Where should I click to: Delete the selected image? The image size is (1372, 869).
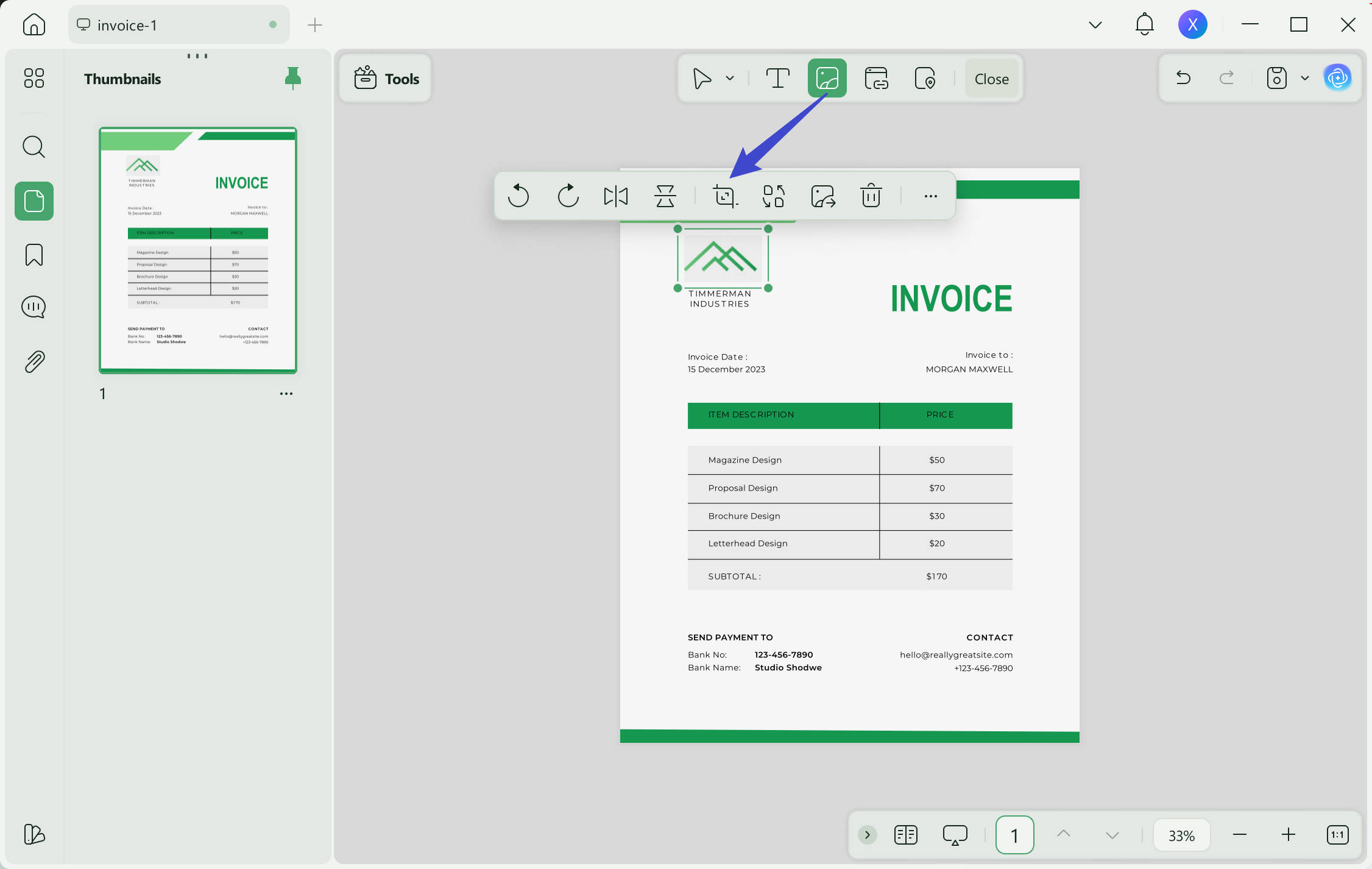[x=871, y=196]
